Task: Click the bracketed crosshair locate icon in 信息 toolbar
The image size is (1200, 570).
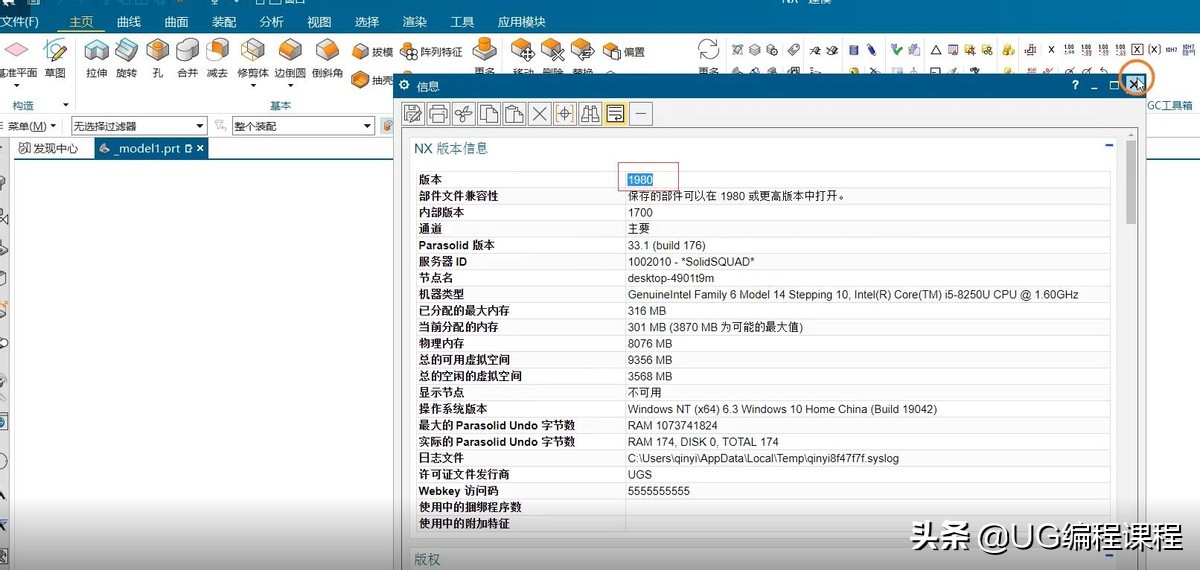Action: coord(565,114)
